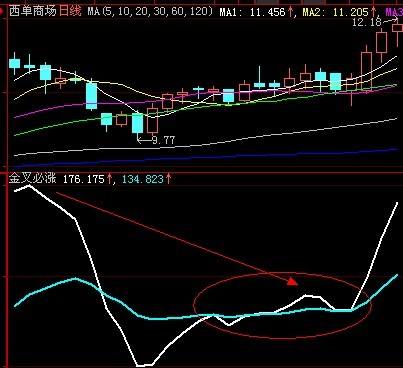Click the red triangle arrowhead marker
The height and width of the screenshot is (368, 403).
coord(292,281)
